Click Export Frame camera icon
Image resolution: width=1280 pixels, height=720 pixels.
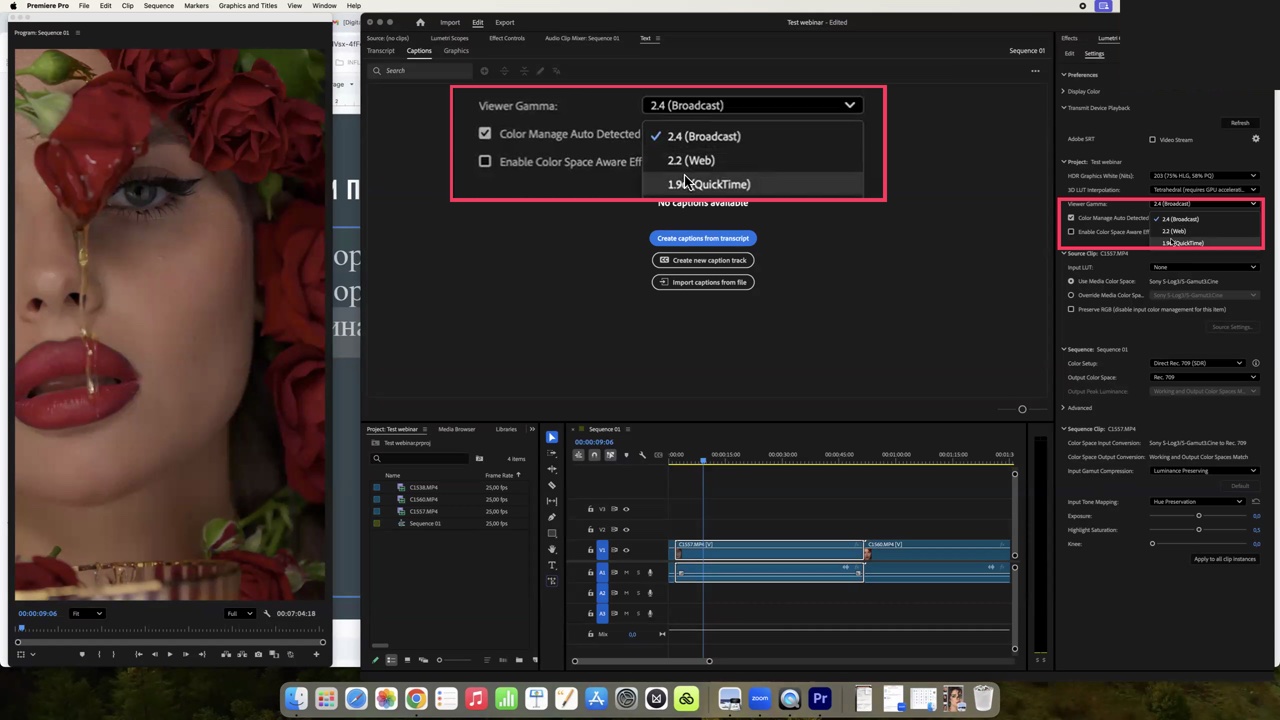pos(258,654)
